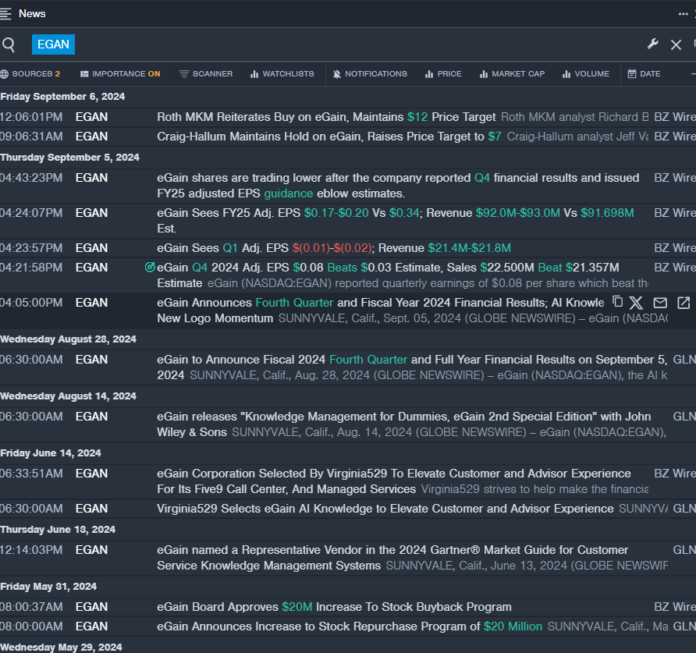Open the Increase to Stock Repurchase Program story
This screenshot has width=696, height=653.
click(x=349, y=626)
